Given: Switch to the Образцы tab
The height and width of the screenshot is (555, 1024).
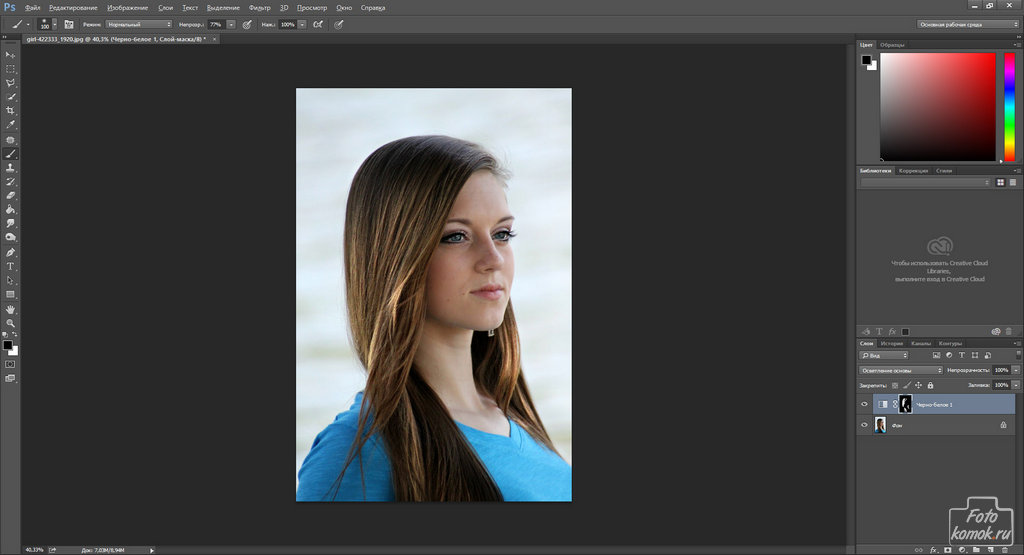Looking at the screenshot, I should tap(892, 45).
